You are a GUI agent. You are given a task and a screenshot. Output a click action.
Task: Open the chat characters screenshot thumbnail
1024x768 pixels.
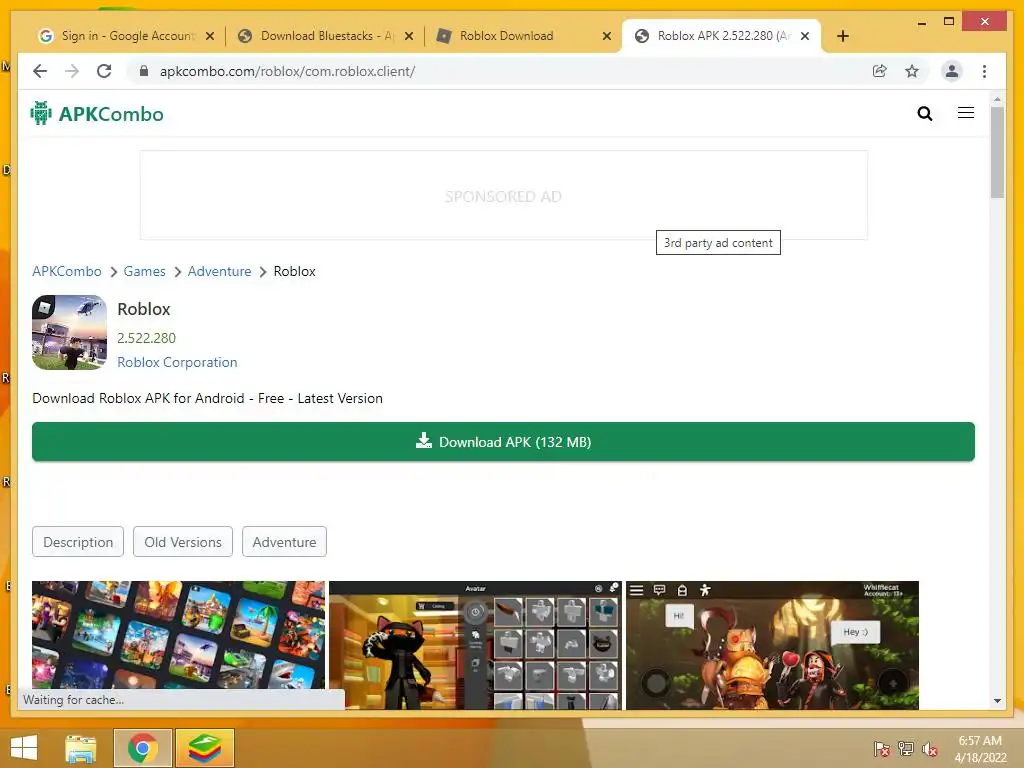772,645
